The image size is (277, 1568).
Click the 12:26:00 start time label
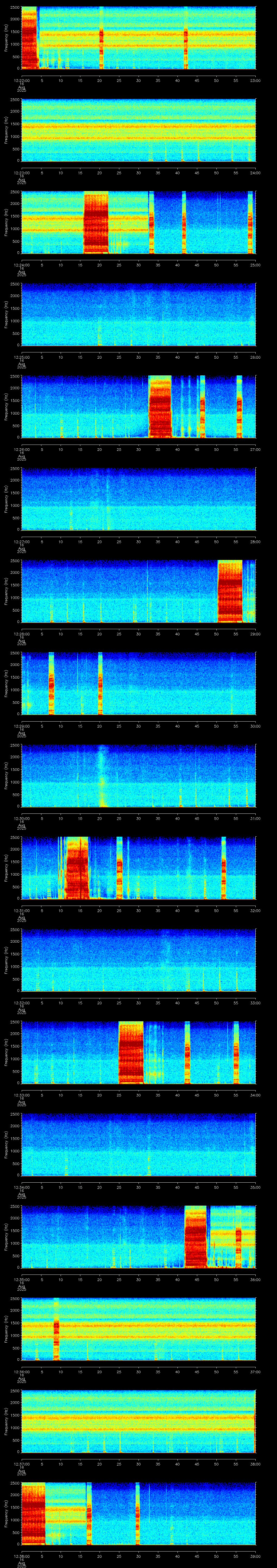point(21,449)
